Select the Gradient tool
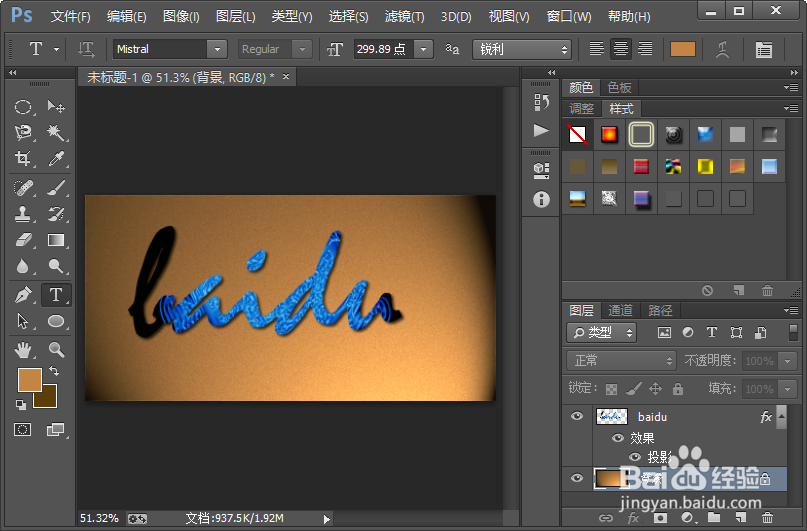Viewport: 807px width, 531px height. (x=56, y=240)
